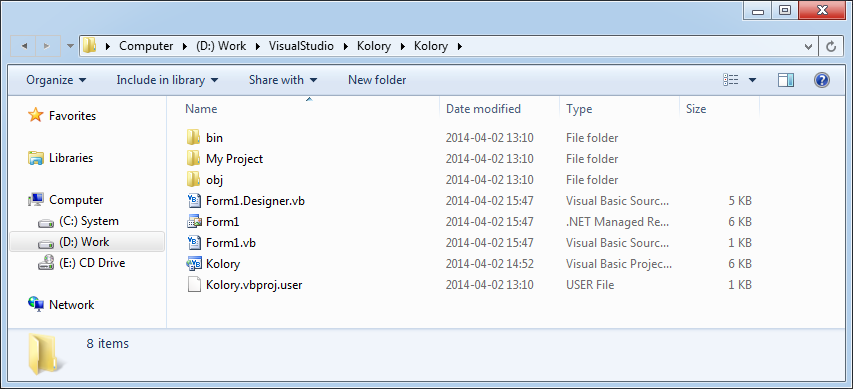Expand the arrow after the VisualStudio breadcrumb

click(x=345, y=46)
